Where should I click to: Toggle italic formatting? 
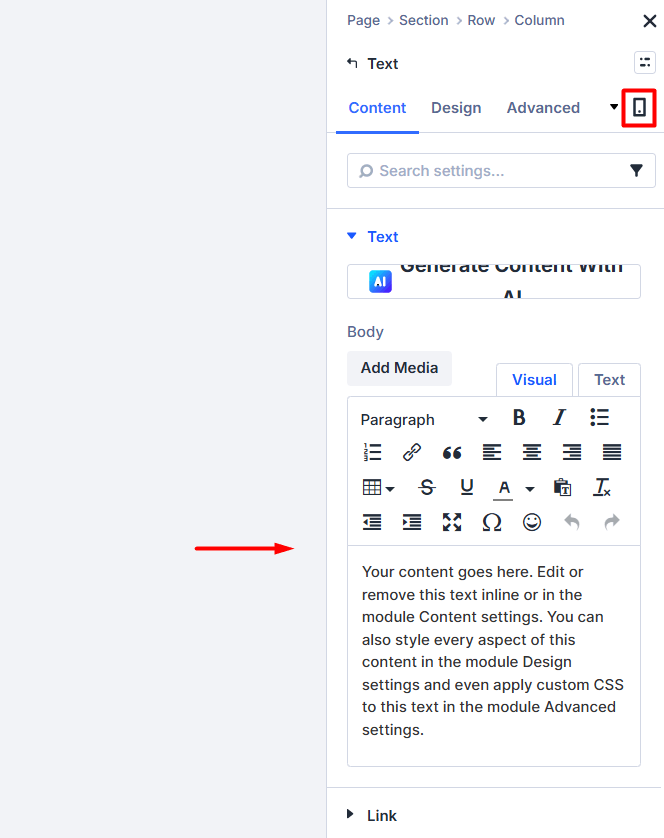(x=559, y=417)
